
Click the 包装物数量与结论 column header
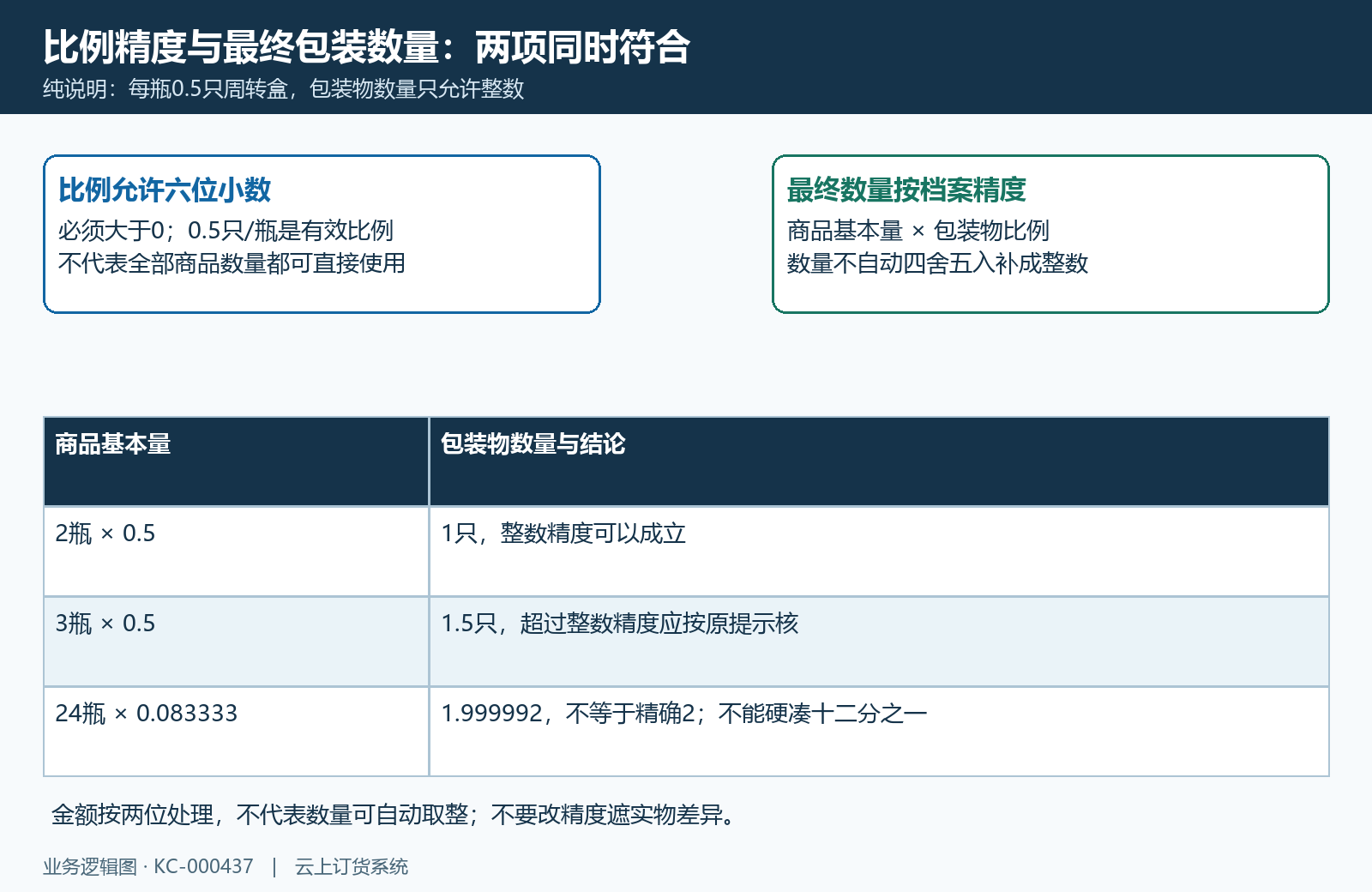click(879, 461)
